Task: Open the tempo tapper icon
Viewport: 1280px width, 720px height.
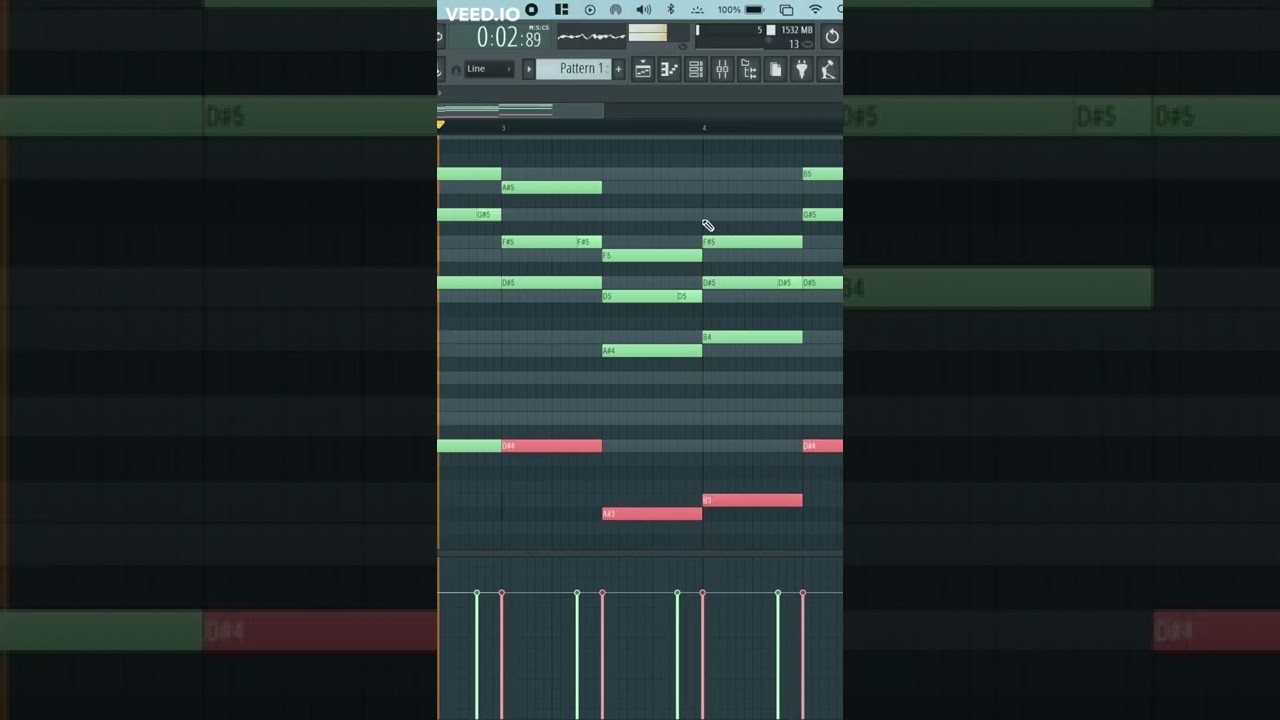Action: (827, 69)
